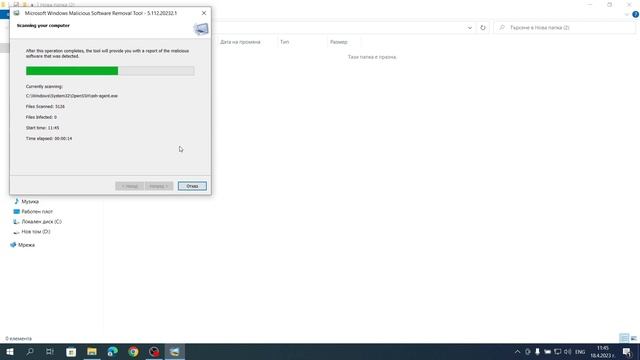640x360 pixels.
Task: Open network settings tray icon
Action: [558, 352]
